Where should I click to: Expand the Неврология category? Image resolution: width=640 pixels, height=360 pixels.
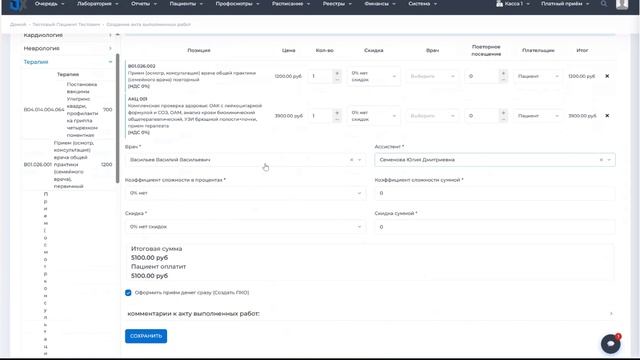click(67, 48)
